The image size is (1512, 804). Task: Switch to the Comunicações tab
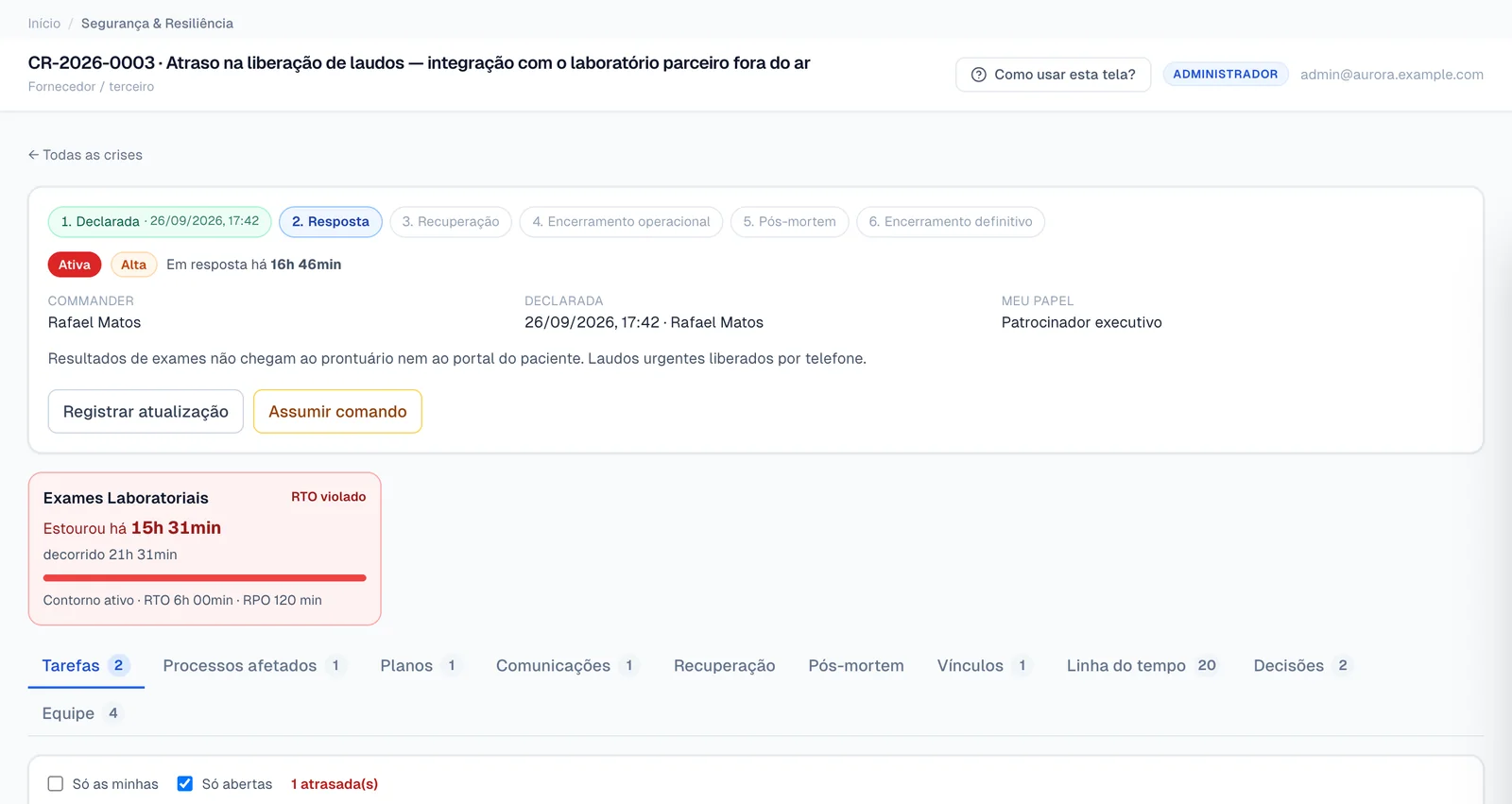(567, 665)
